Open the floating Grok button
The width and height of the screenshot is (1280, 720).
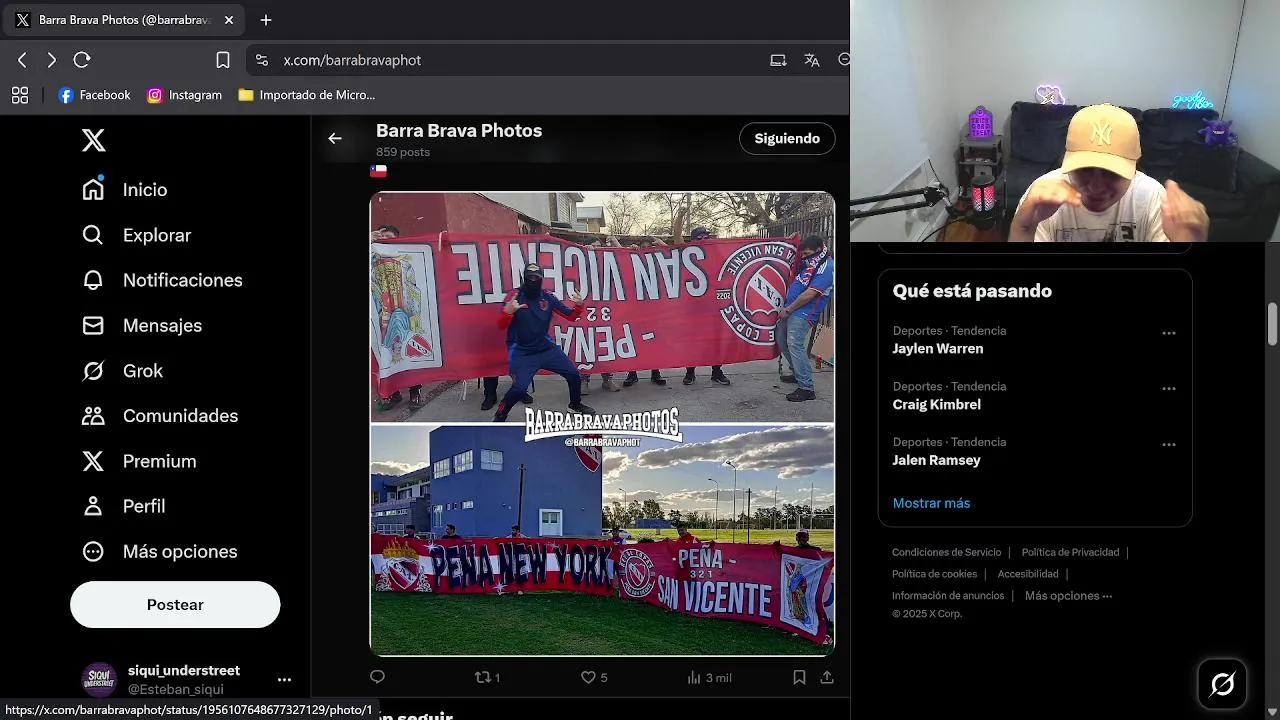tap(1222, 684)
